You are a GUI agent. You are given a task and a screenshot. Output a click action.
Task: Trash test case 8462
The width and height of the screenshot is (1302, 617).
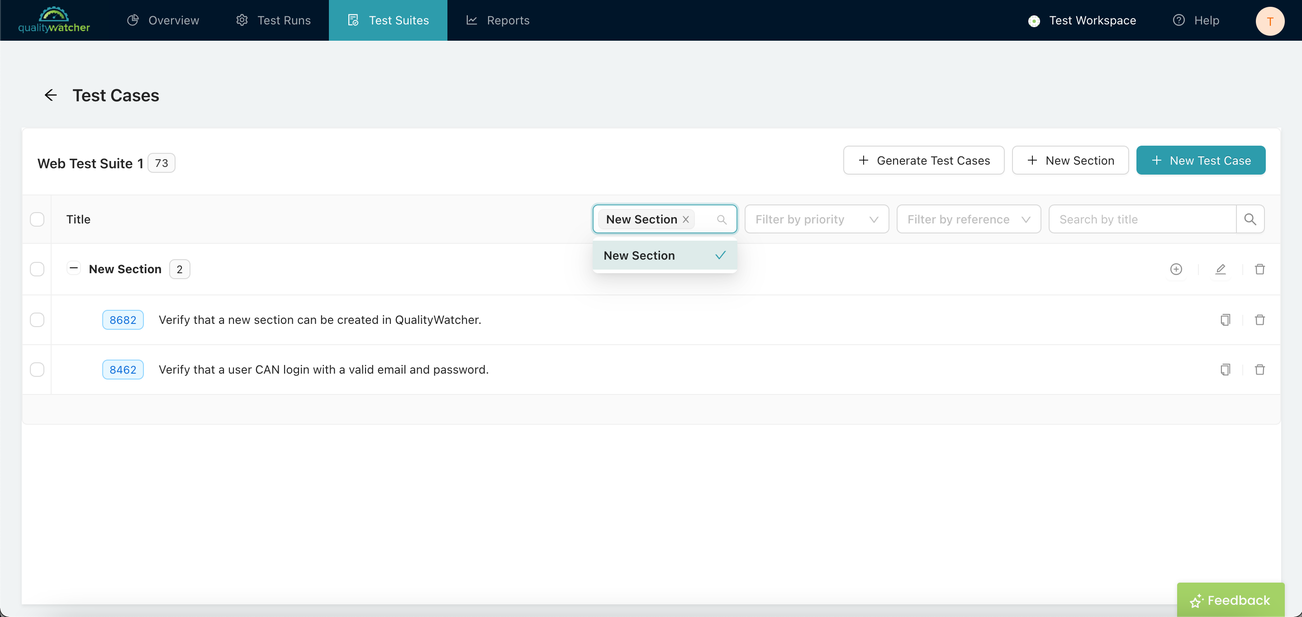1260,370
